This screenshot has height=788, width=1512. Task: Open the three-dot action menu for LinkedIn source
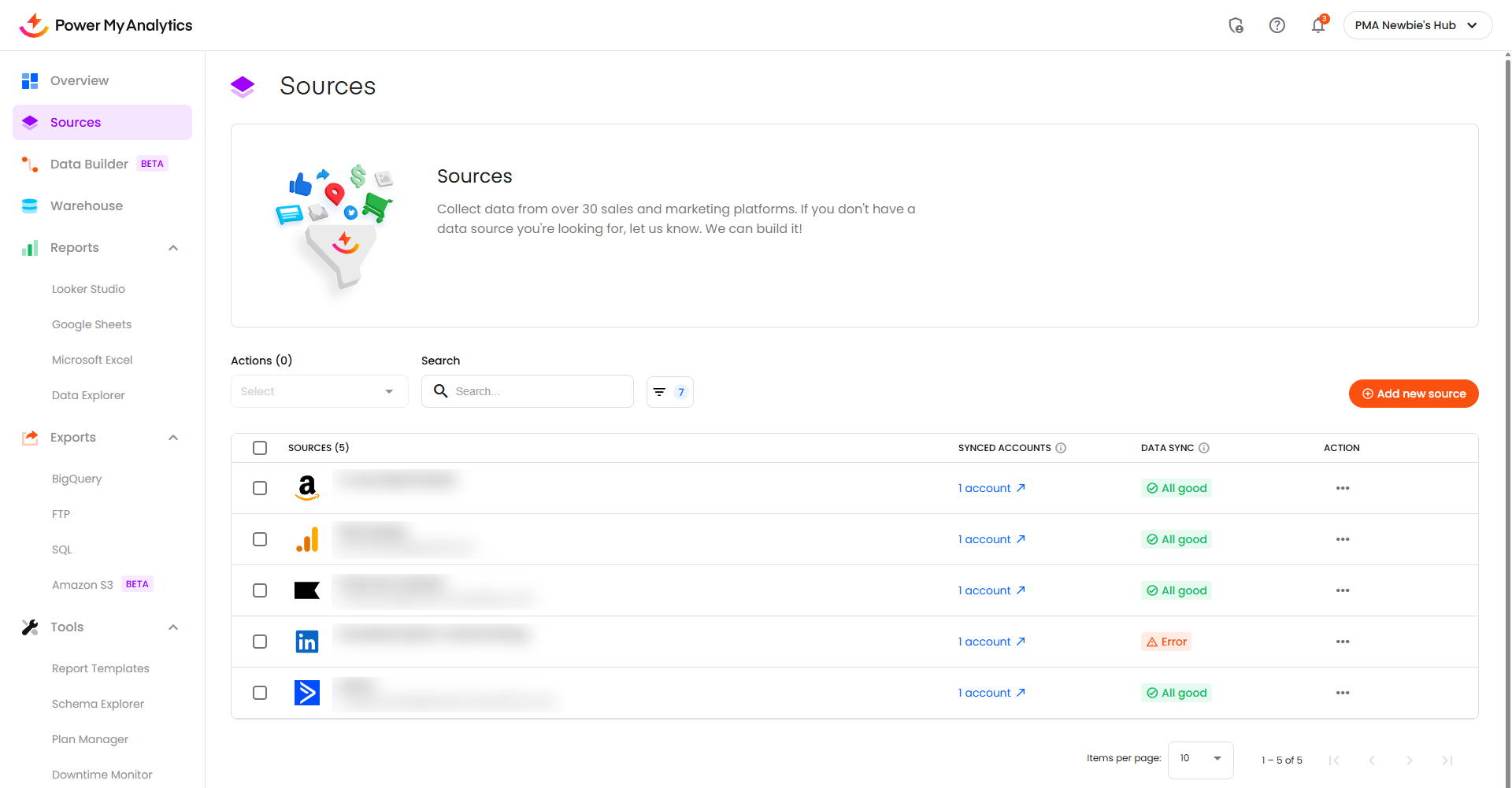[x=1342, y=642]
